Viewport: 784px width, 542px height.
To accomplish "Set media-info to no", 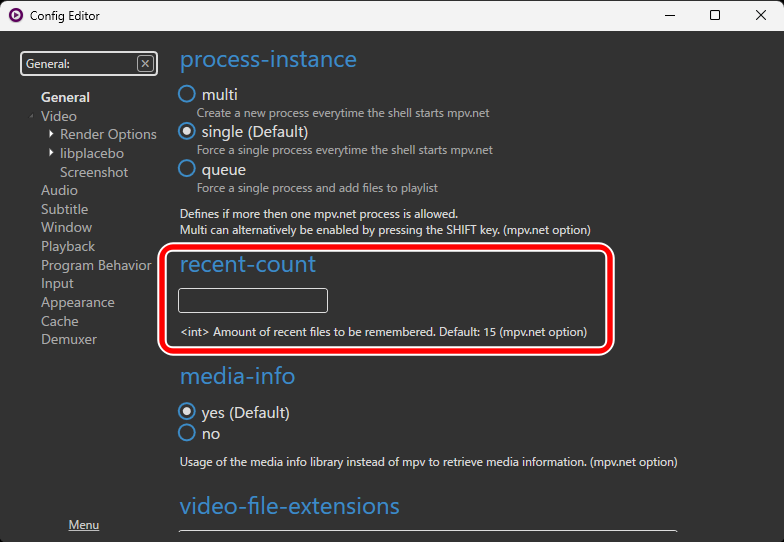I will coord(186,432).
